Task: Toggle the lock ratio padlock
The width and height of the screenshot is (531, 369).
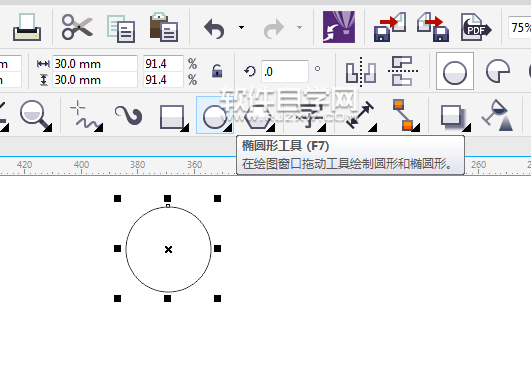Action: 217,71
